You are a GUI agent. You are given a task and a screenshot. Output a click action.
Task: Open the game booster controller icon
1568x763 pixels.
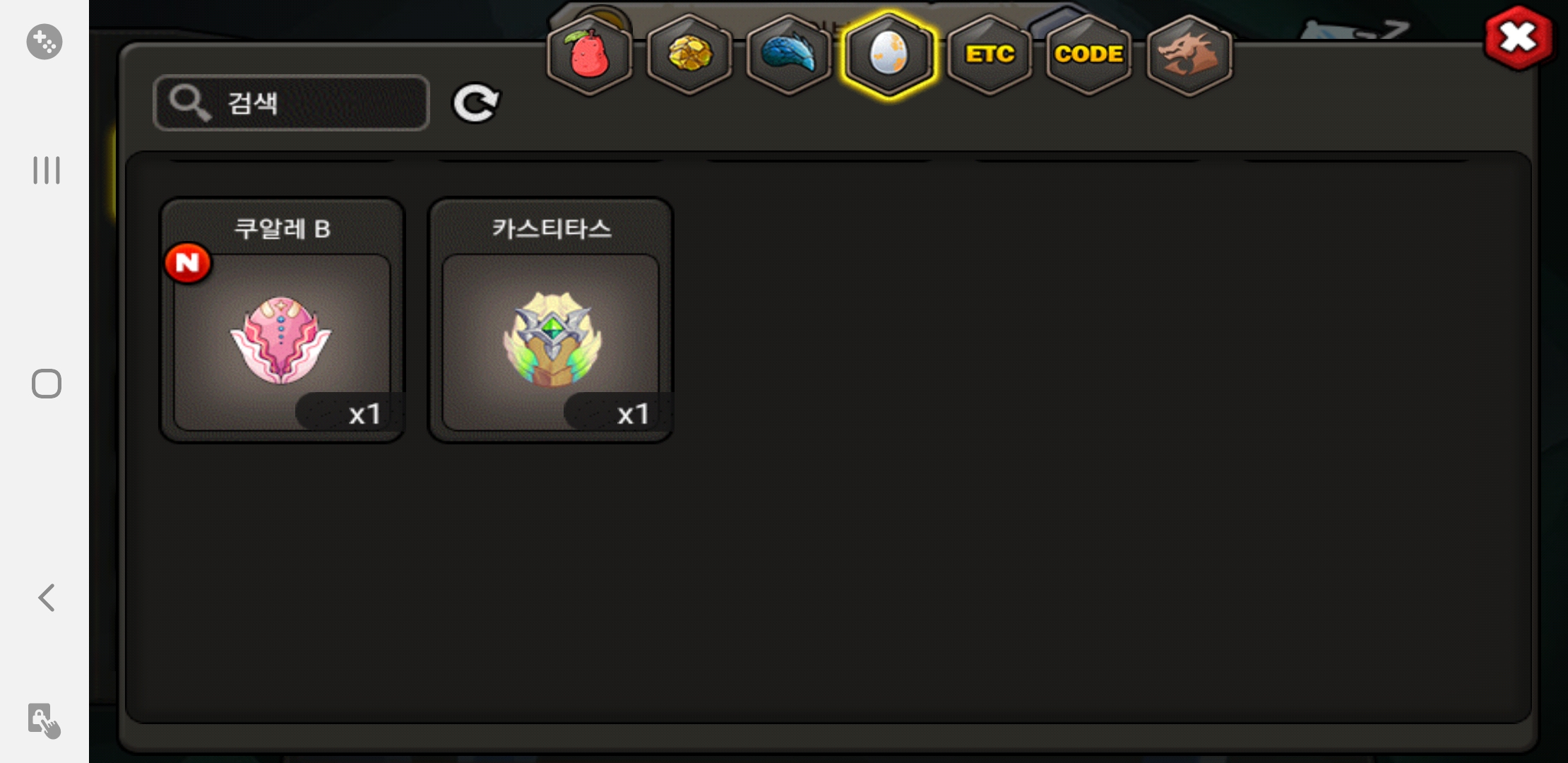point(44,42)
